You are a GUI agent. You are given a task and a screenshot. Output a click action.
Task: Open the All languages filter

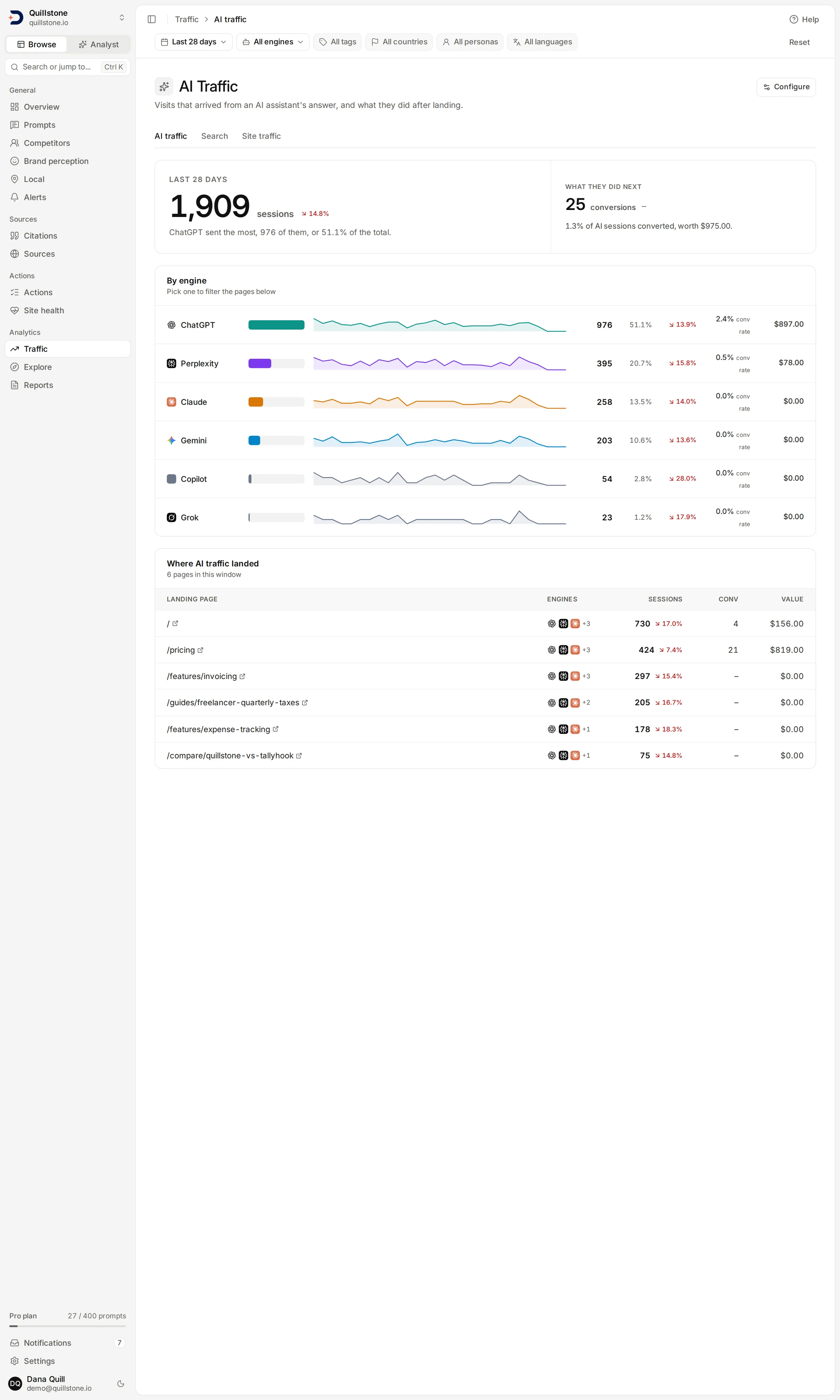pos(542,42)
